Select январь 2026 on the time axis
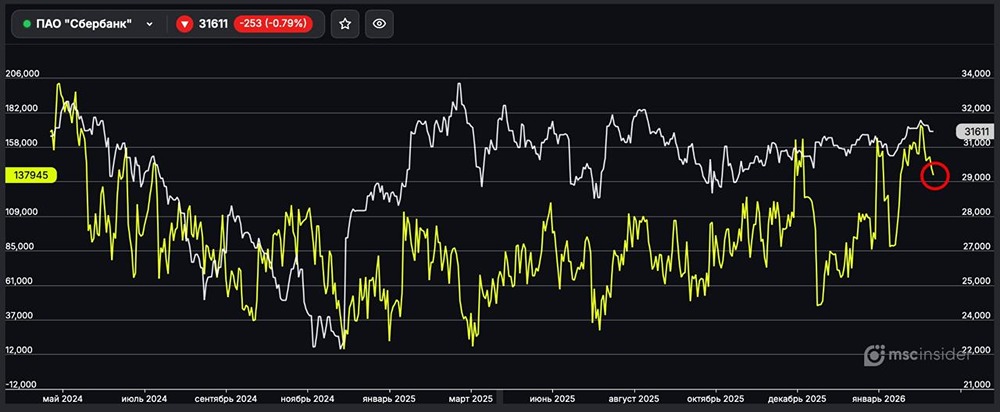This screenshot has height=412, width=1000. coord(879,399)
